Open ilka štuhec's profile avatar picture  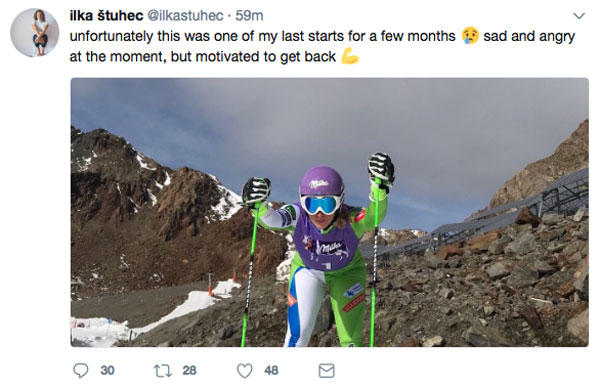point(34,33)
